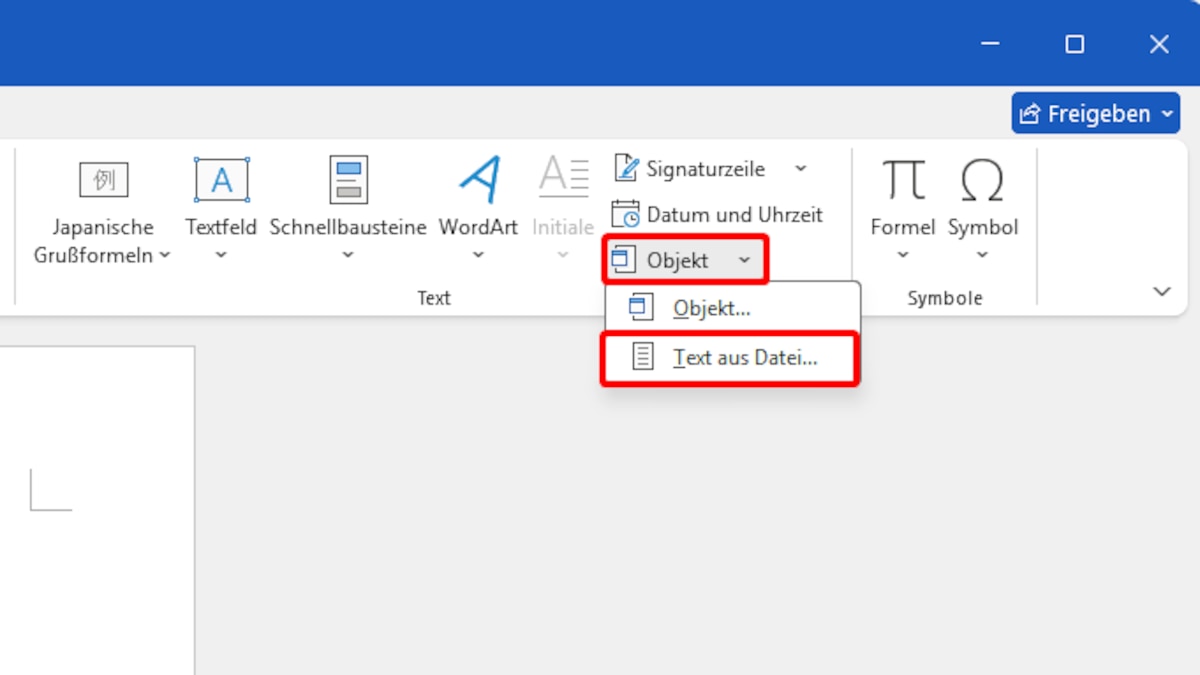Open the Symbol dropdown chevron
Viewport: 1200px width, 675px height.
coord(982,254)
